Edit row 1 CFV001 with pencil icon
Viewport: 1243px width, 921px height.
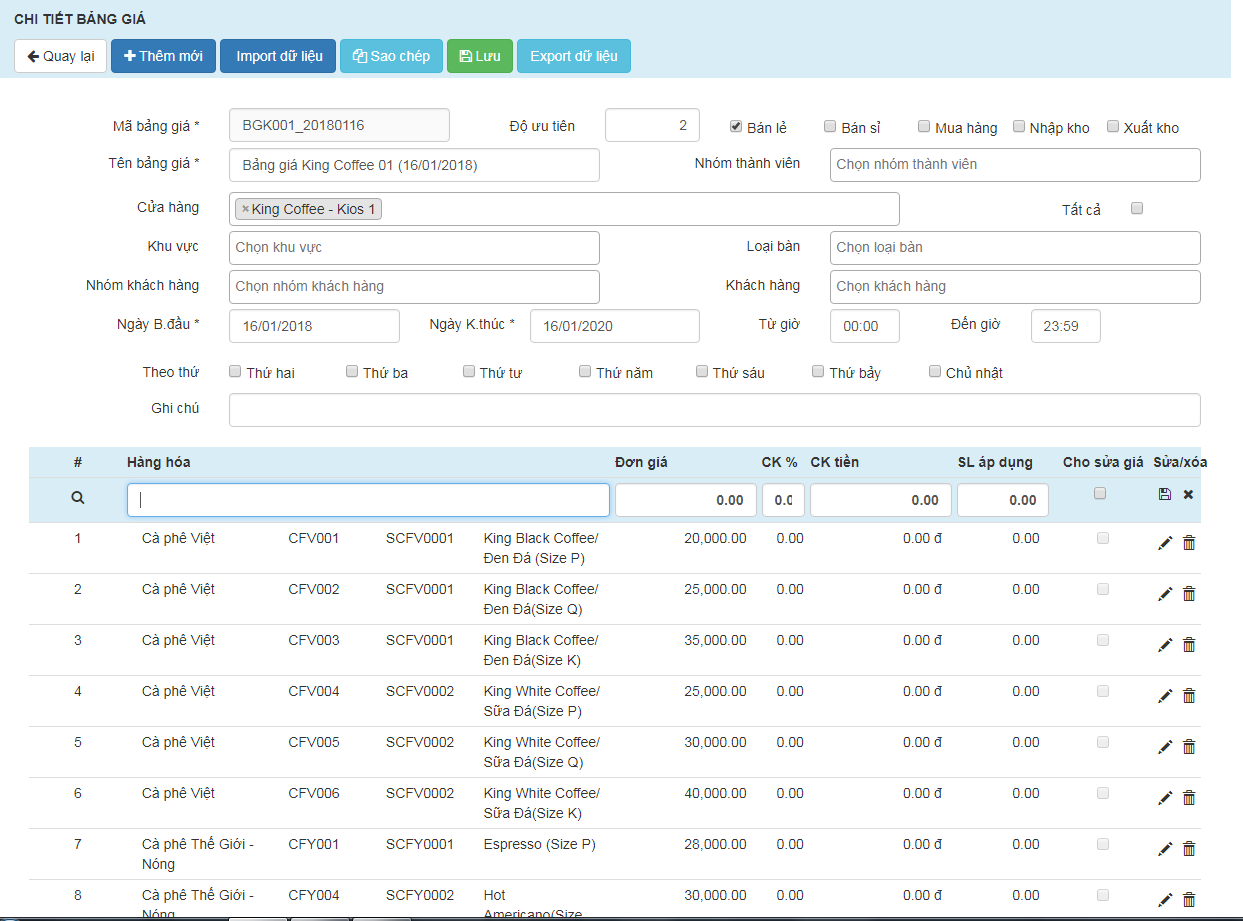[x=1165, y=543]
